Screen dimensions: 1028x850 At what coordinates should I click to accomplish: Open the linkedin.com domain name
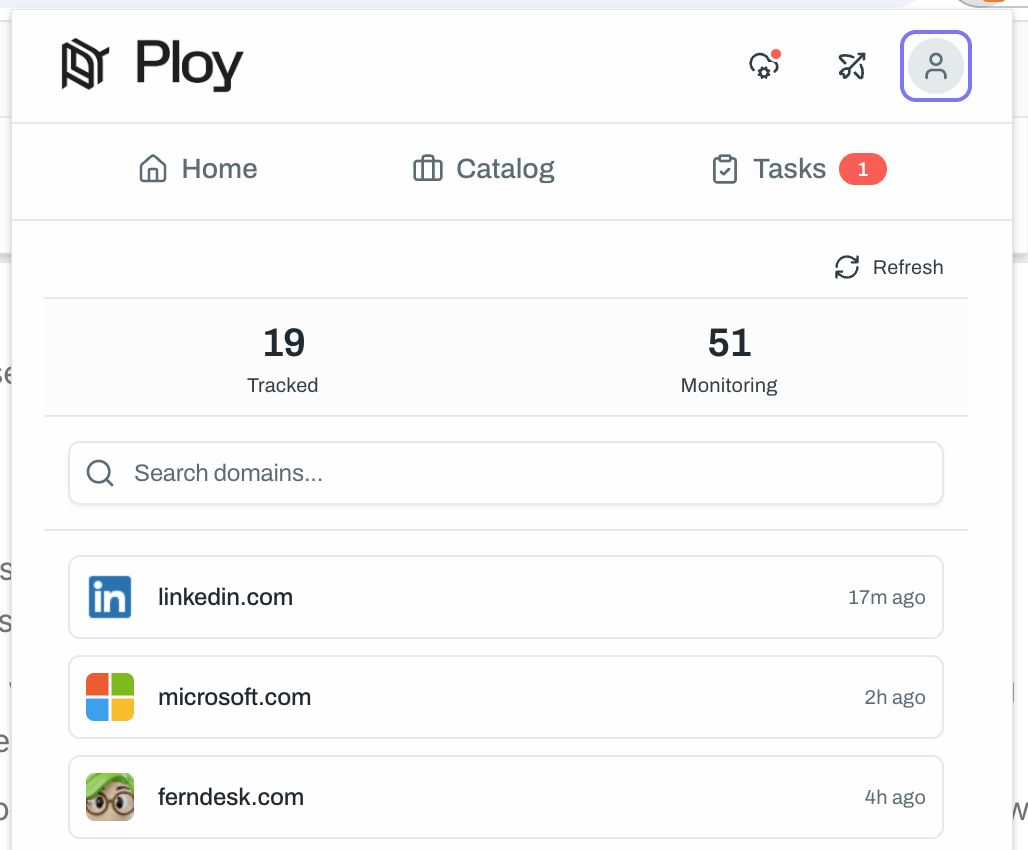click(225, 597)
